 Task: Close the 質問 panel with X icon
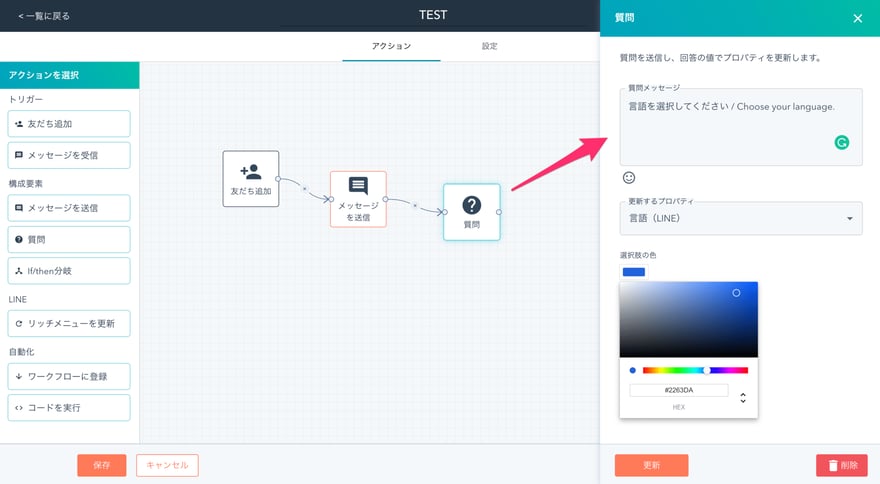point(857,18)
